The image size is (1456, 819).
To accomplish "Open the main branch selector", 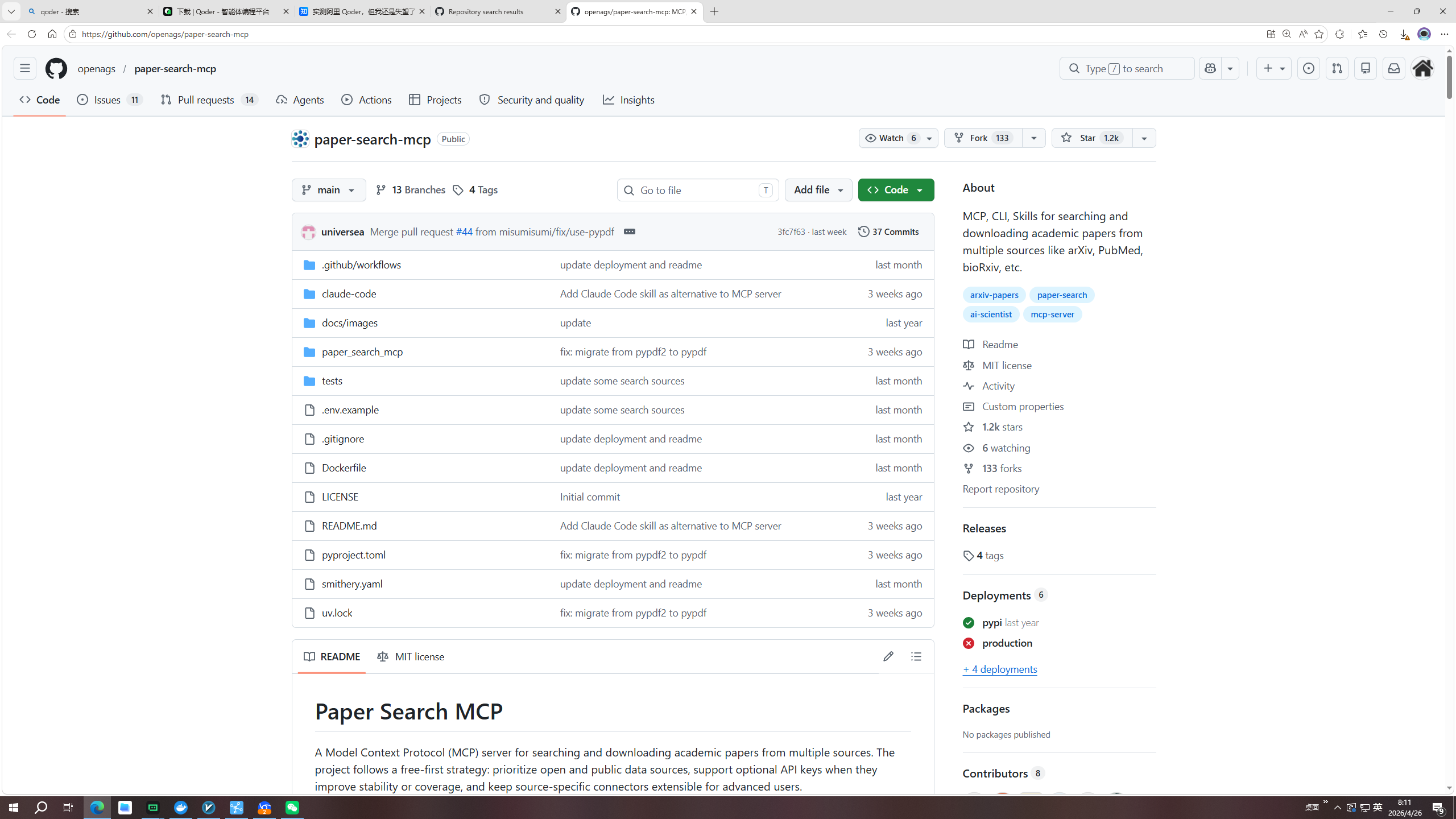I will click(x=329, y=190).
